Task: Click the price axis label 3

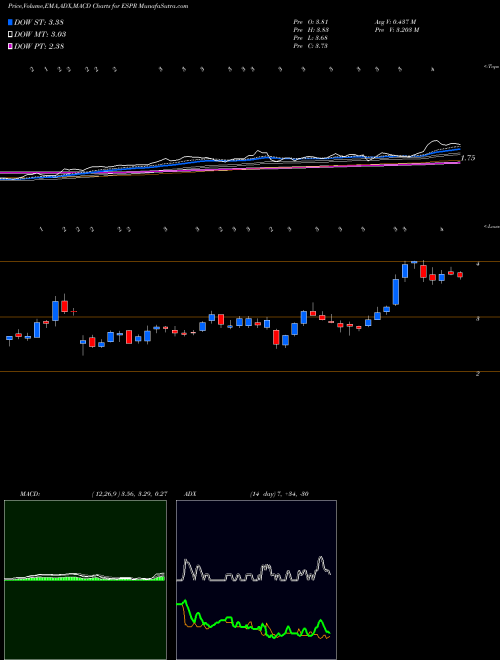Action: (478, 319)
